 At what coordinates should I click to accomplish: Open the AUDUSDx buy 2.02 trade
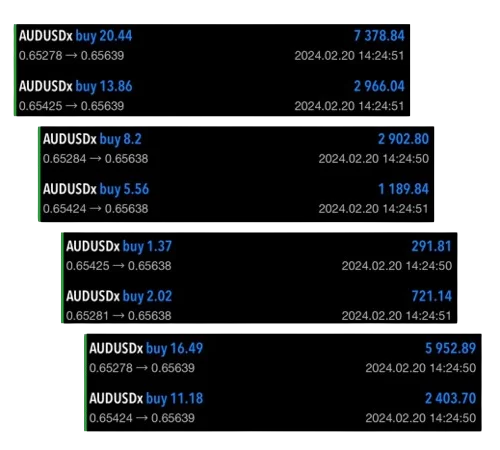259,306
